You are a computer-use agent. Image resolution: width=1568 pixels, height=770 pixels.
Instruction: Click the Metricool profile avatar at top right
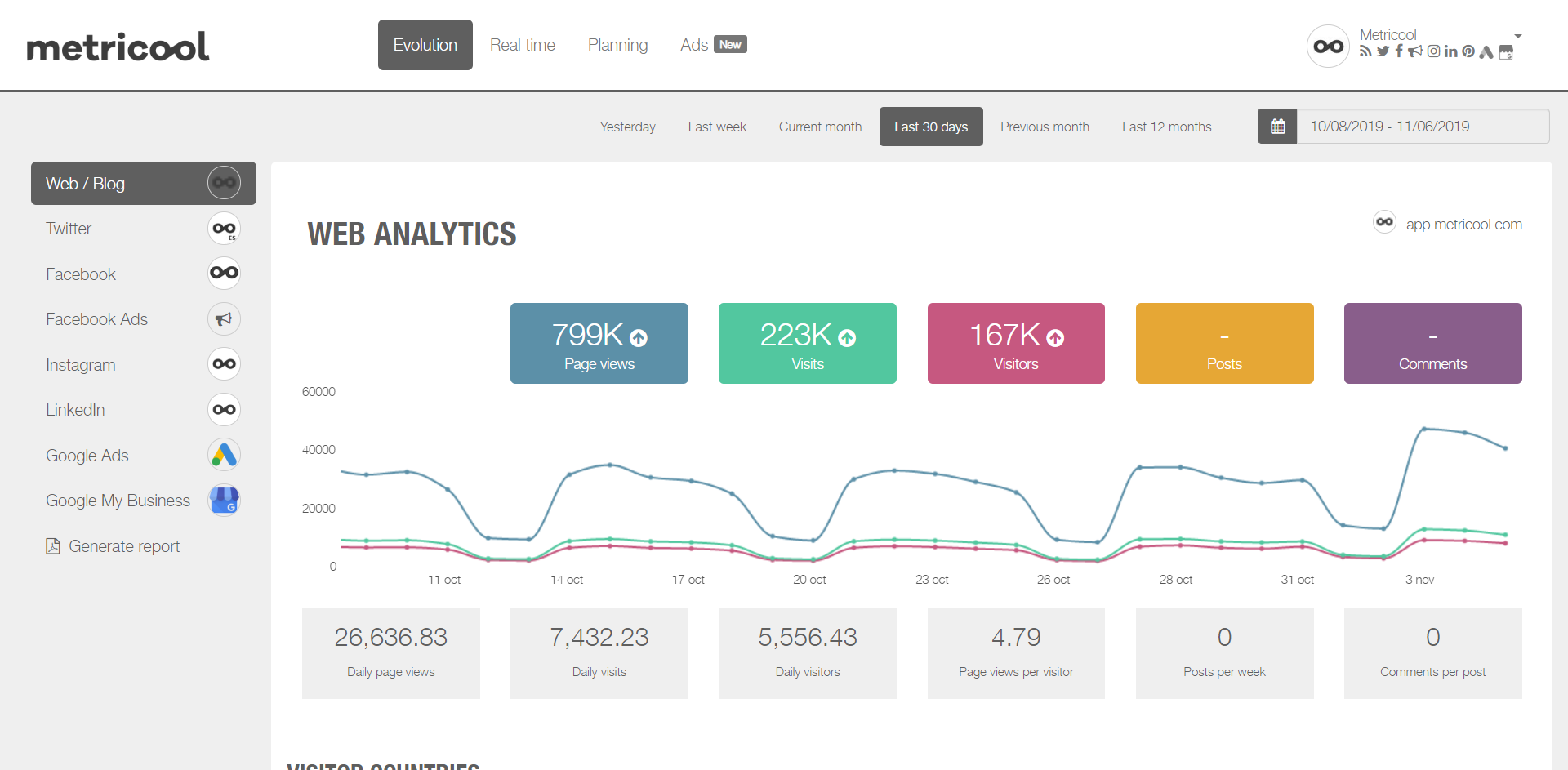(x=1328, y=47)
